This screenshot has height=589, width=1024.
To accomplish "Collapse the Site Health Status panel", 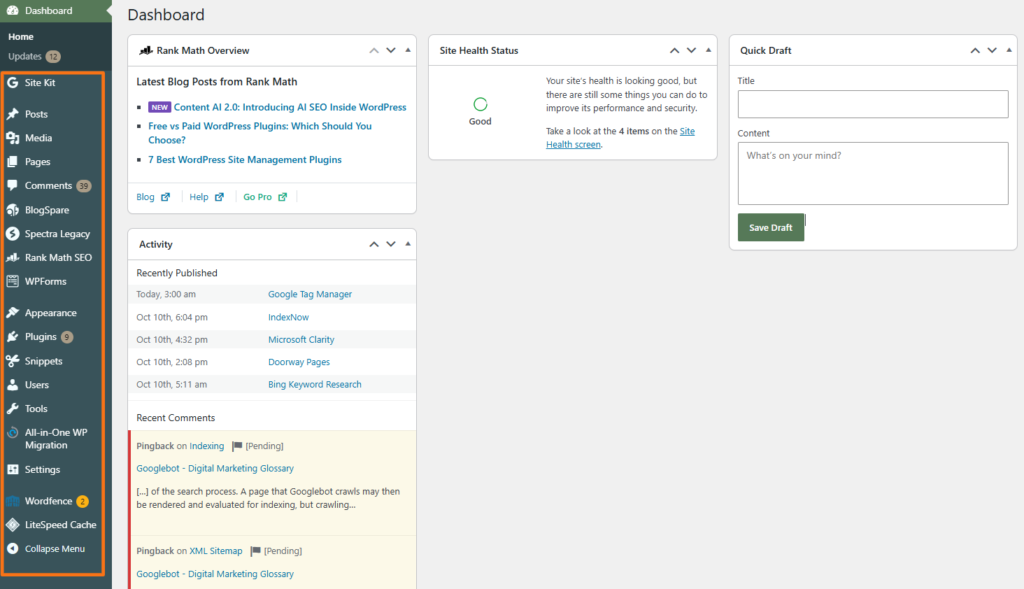I will coord(709,50).
